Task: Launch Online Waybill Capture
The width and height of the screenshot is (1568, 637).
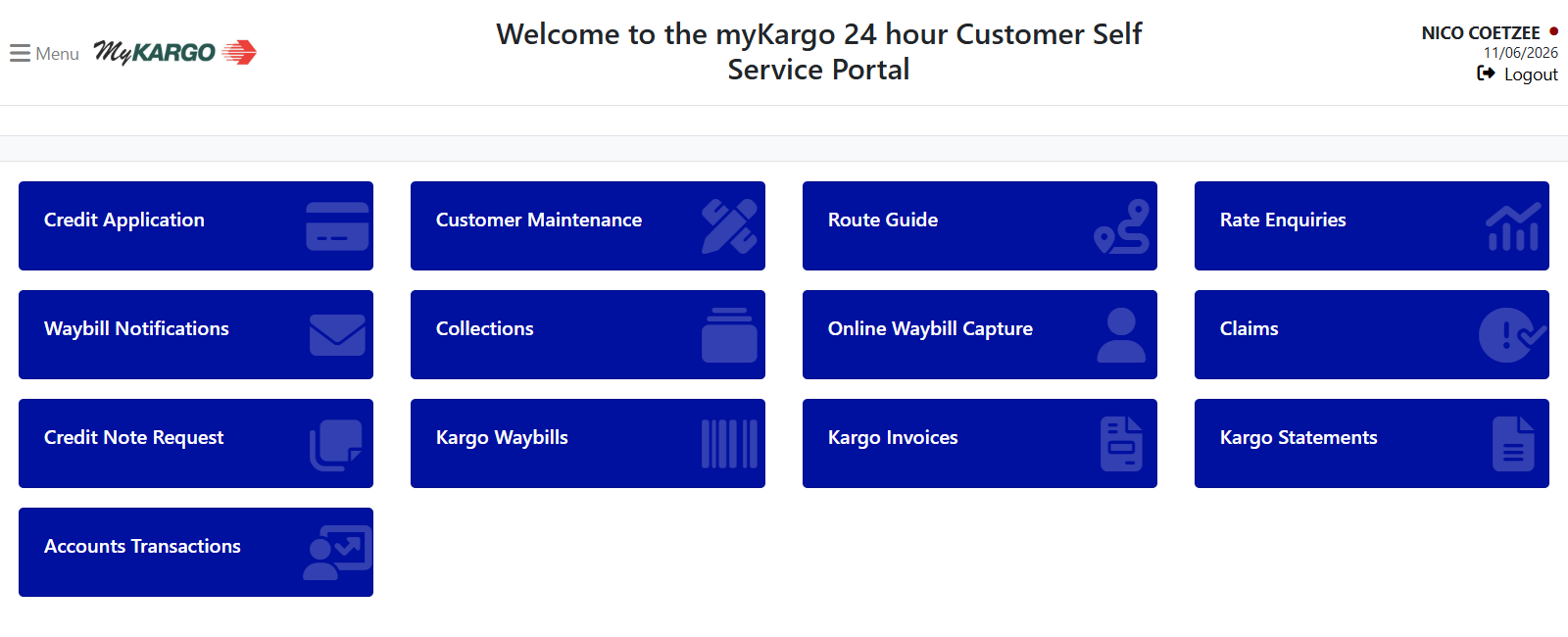Action: coord(980,334)
